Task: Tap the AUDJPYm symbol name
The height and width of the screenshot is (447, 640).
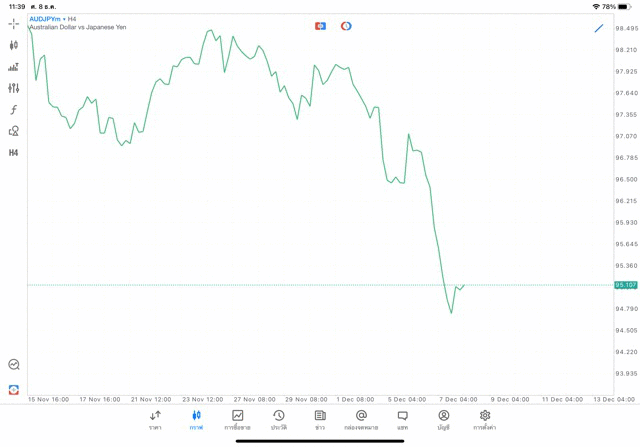Action: pos(44,19)
